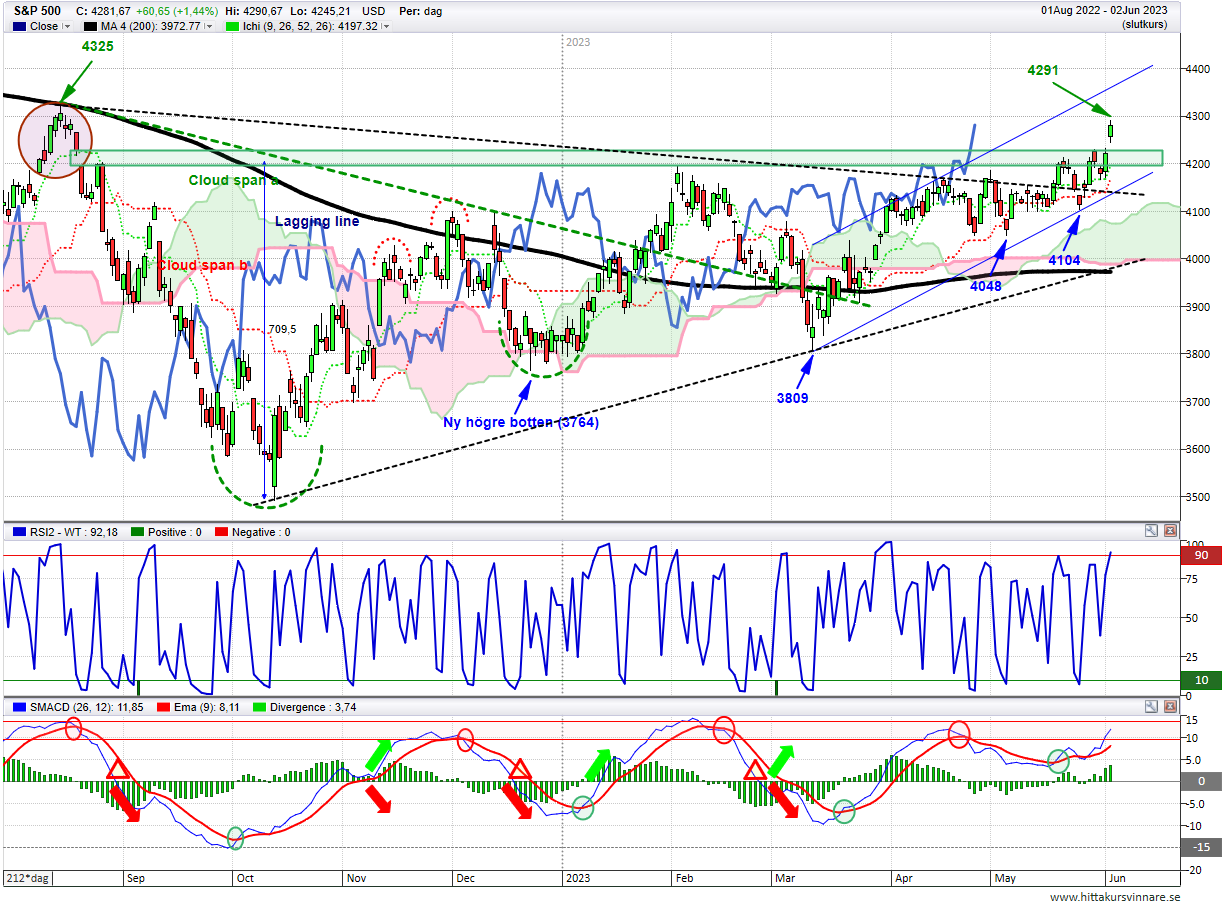
Task: Click the '4048' support annotation
Action: click(988, 285)
